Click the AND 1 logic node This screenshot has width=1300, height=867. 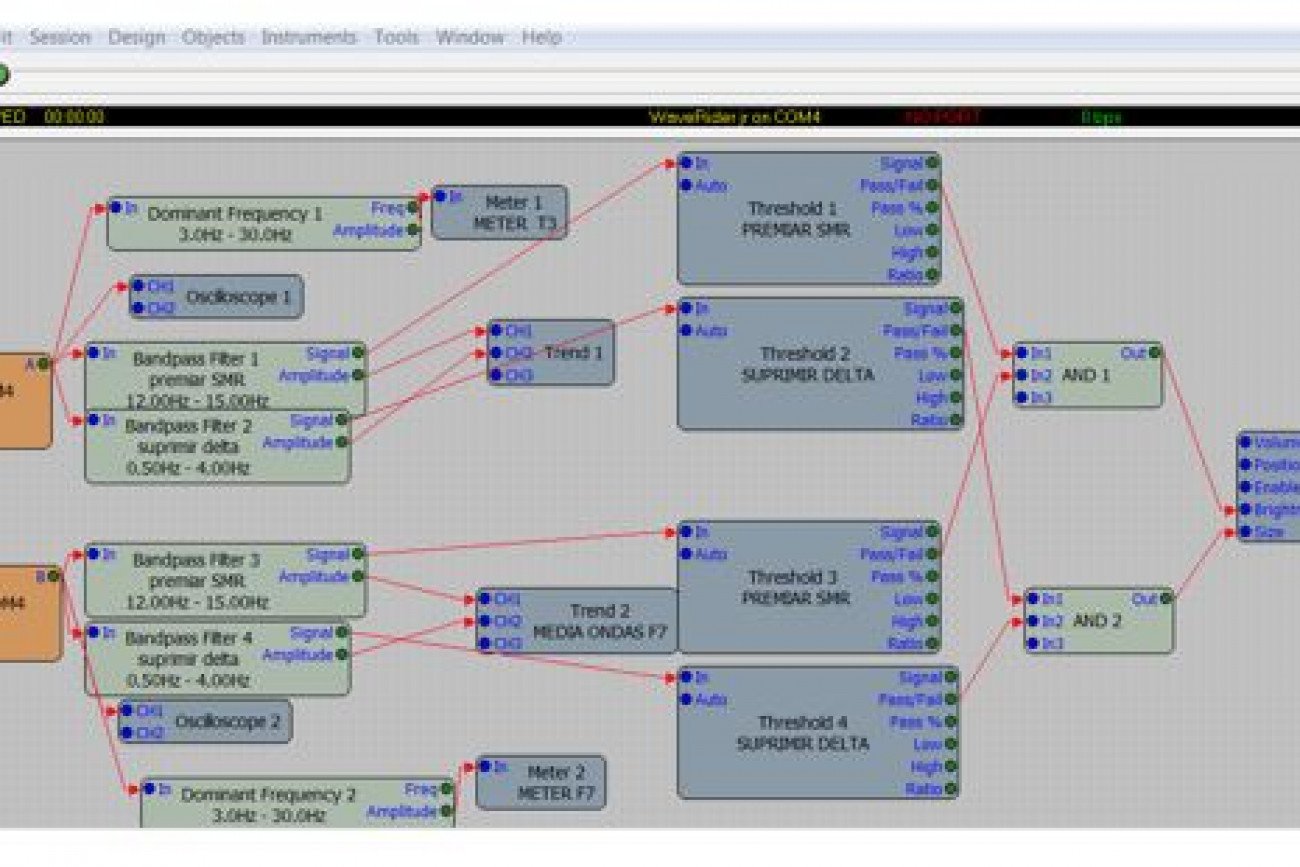coord(1087,375)
